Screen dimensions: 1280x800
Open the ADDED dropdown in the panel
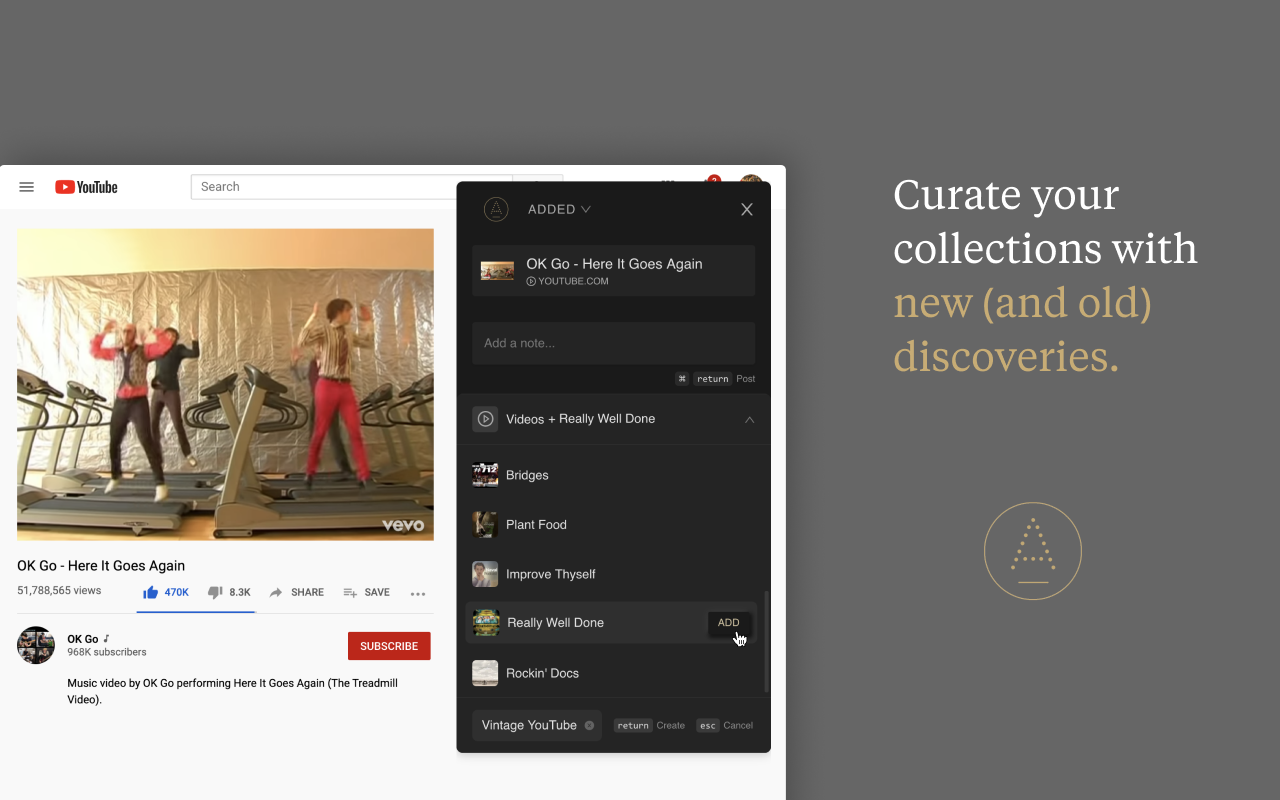[x=559, y=209]
